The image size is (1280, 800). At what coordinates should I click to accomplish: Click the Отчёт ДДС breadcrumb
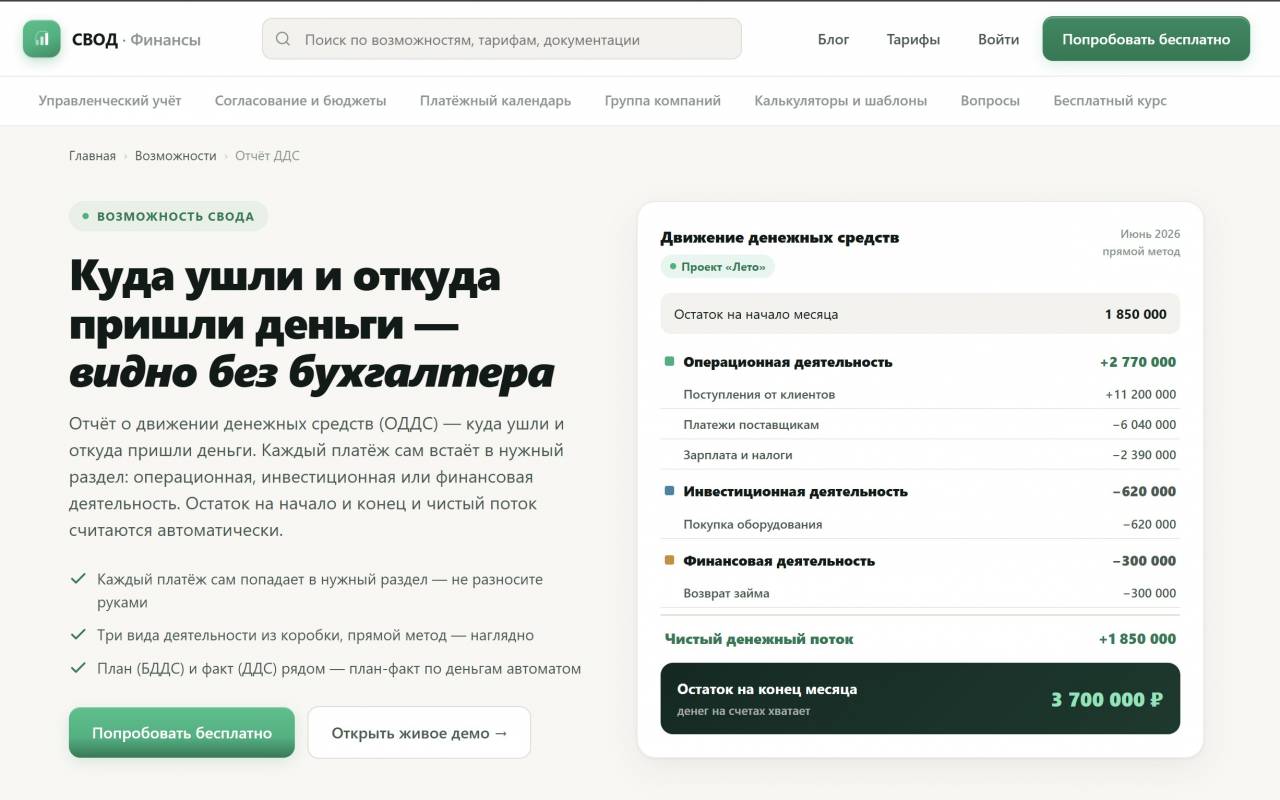(267, 156)
